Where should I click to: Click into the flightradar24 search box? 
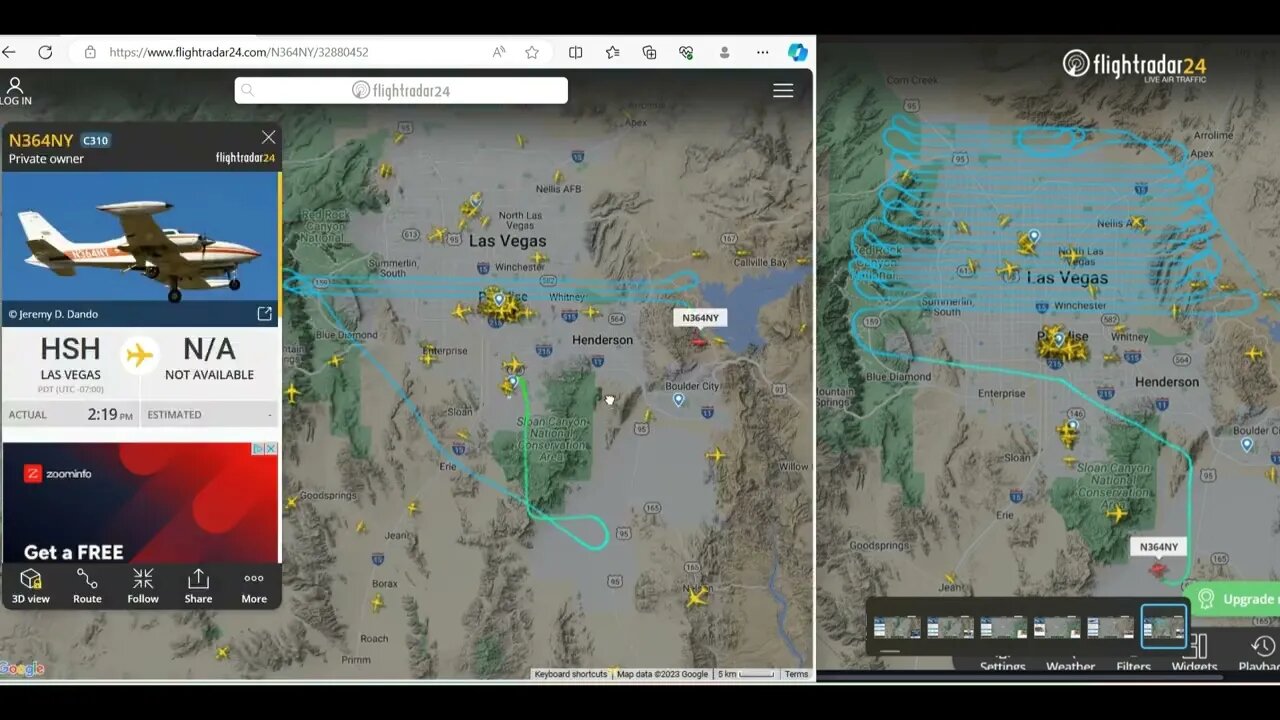[x=401, y=90]
